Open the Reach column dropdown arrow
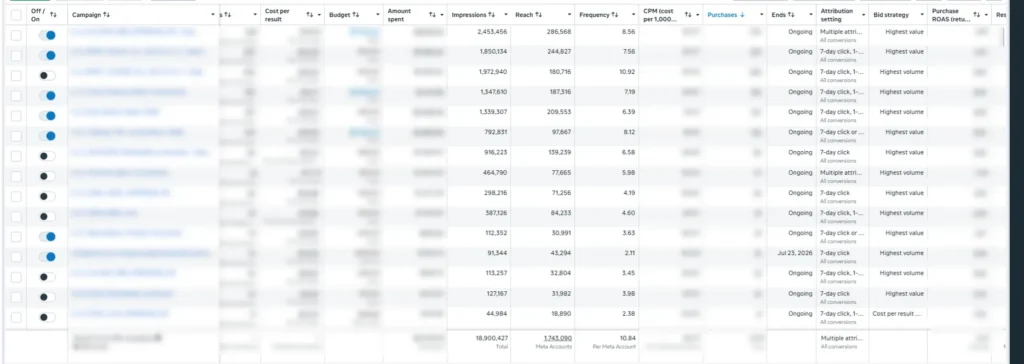The image size is (1024, 364). coord(570,14)
